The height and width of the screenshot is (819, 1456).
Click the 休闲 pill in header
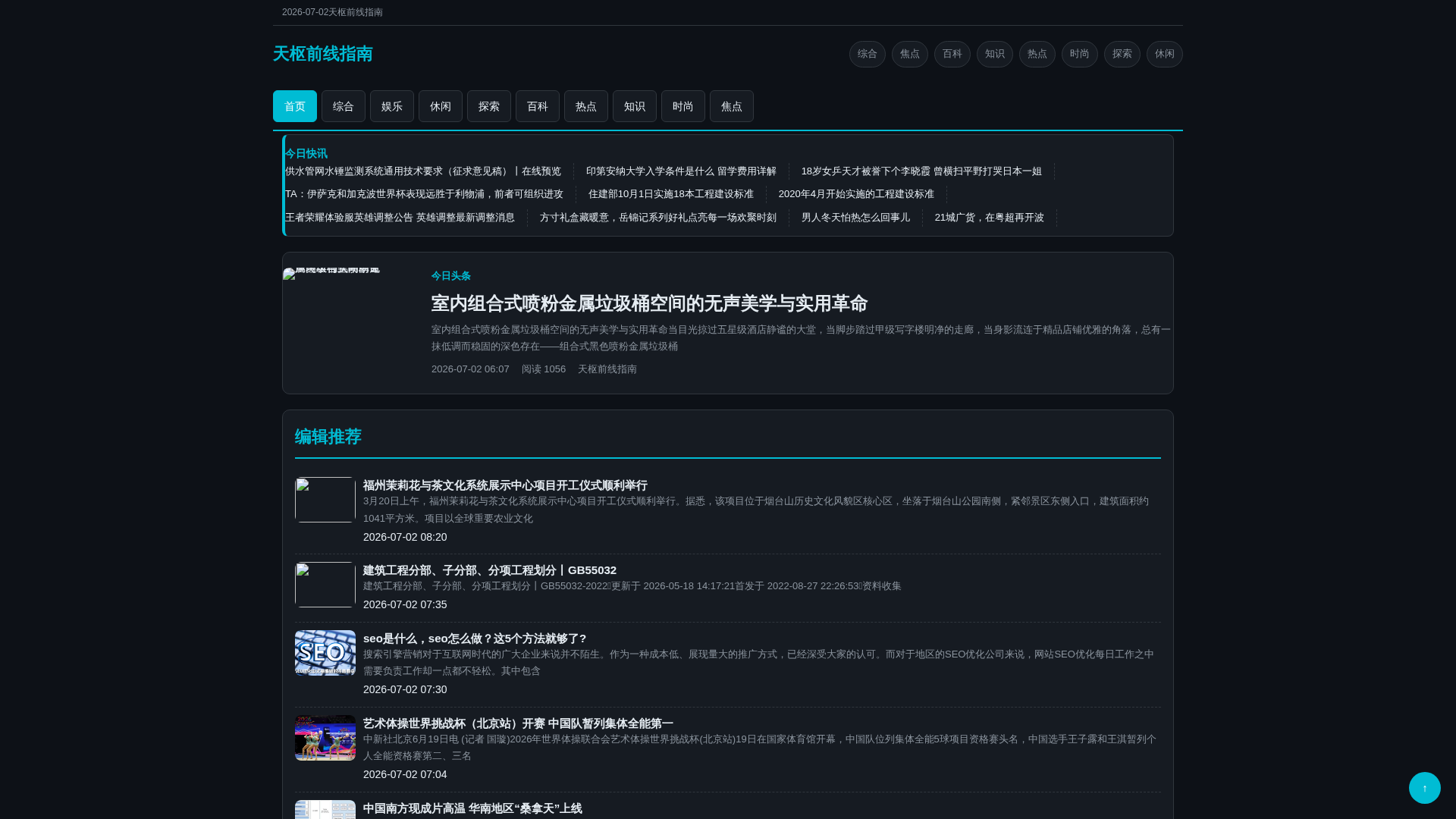coord(1165,54)
